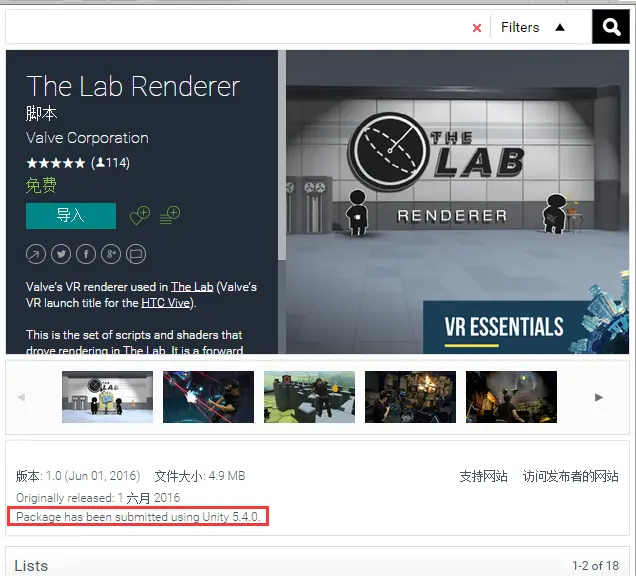Add asset to wish list heart icon
636x576 pixels.
click(140, 215)
